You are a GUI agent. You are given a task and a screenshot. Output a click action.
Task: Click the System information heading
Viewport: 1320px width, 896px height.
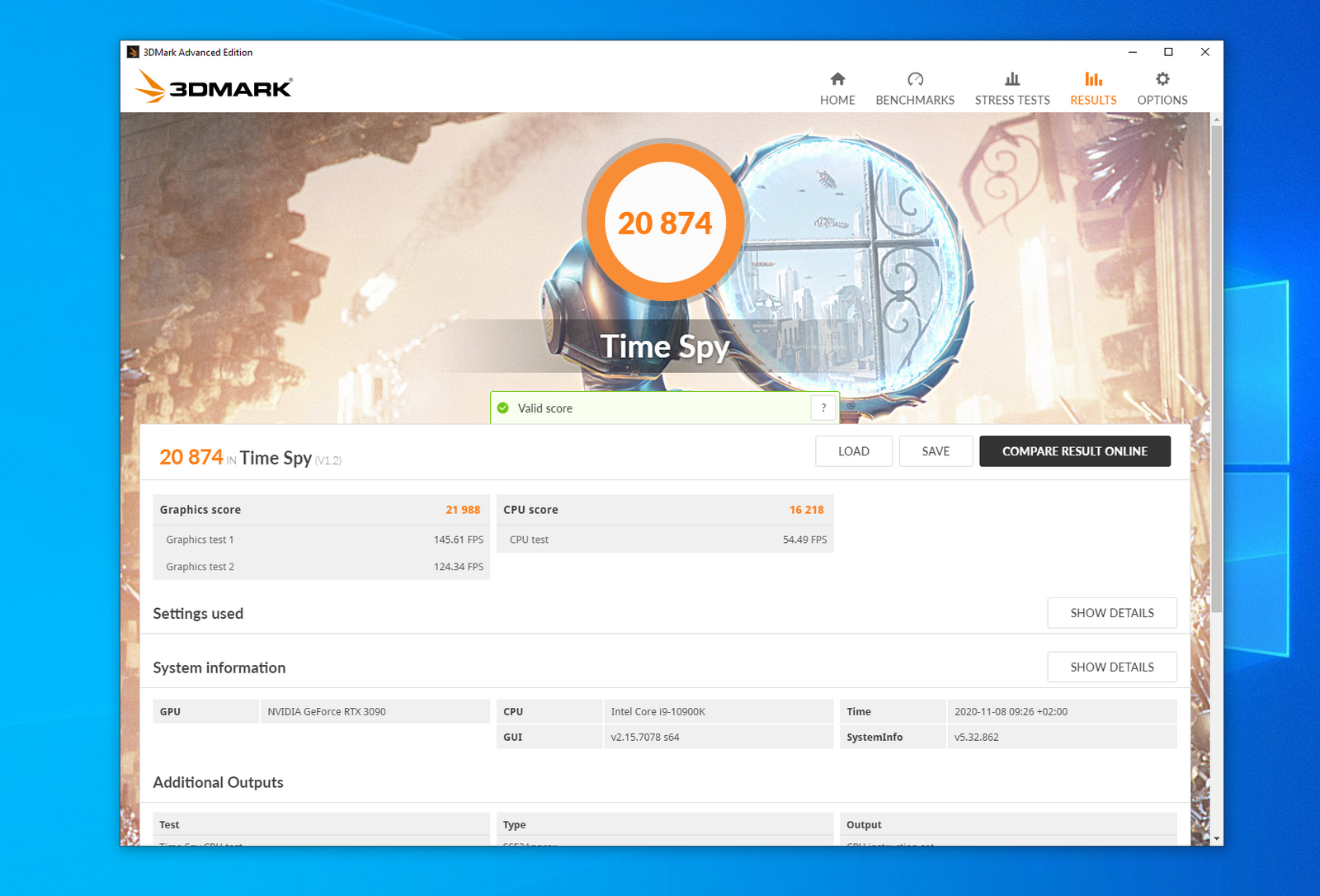point(219,667)
